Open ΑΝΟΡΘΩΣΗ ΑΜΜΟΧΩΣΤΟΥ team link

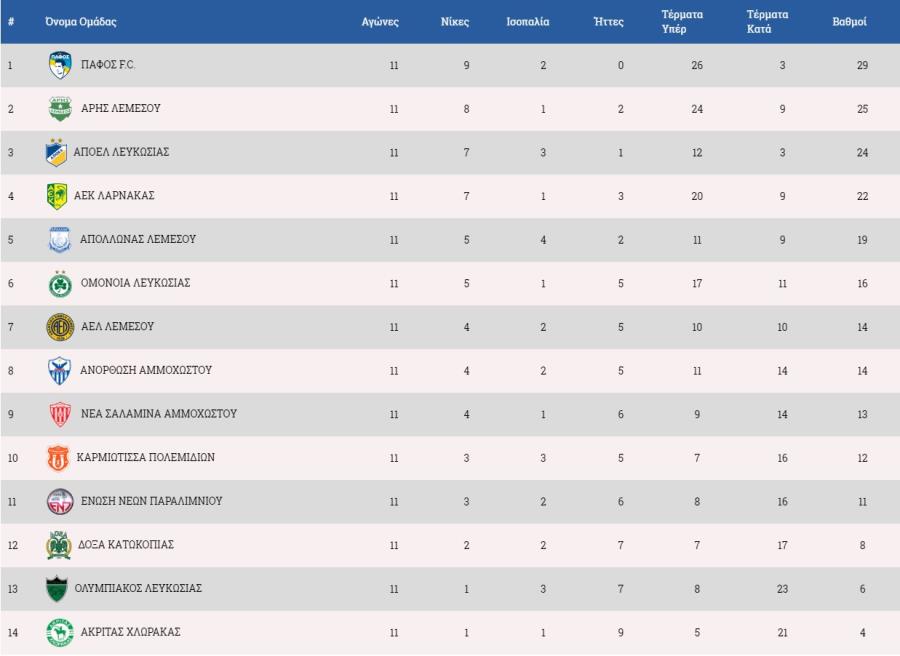146,370
